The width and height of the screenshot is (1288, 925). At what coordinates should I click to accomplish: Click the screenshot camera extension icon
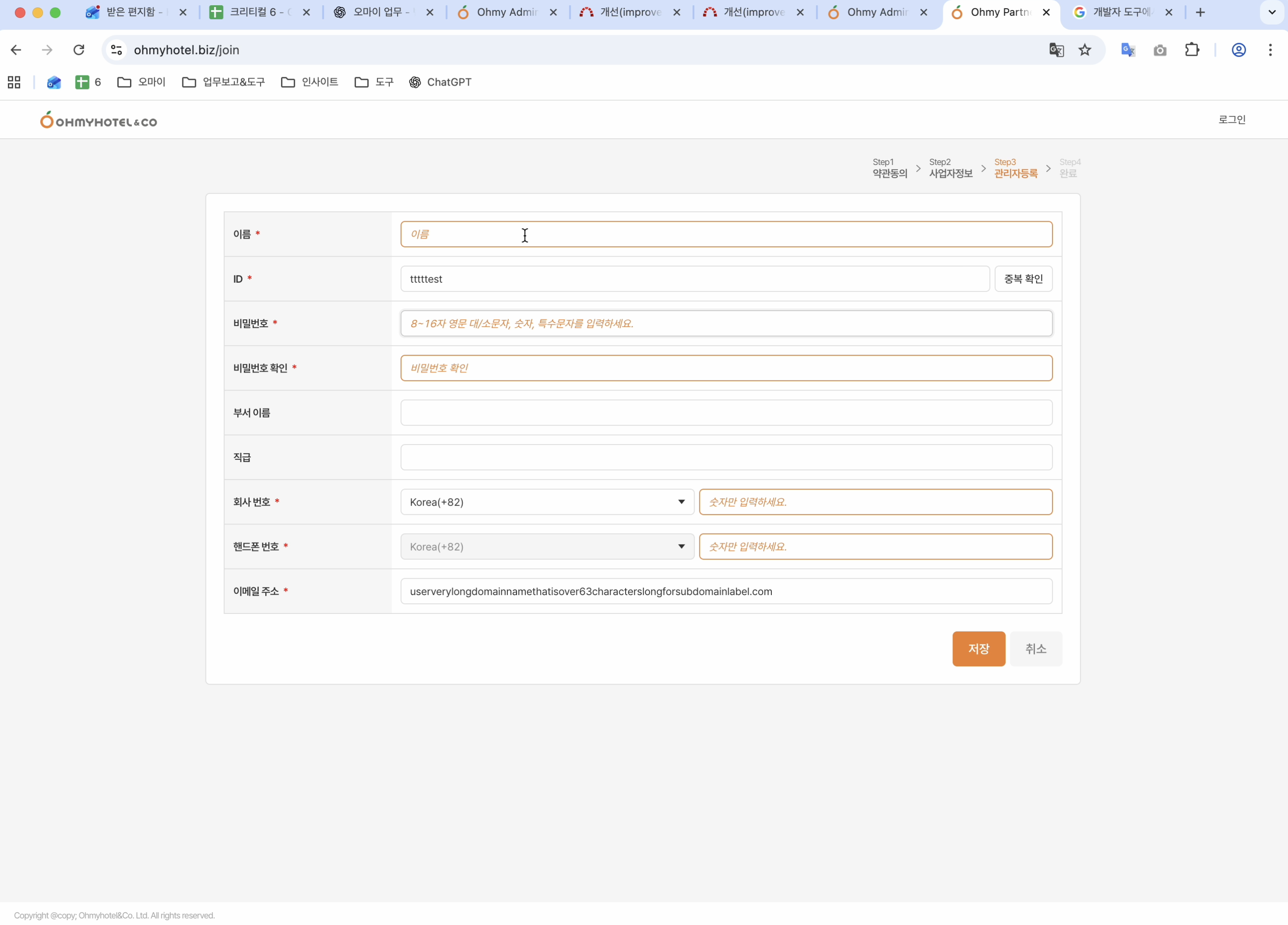pos(1160,50)
